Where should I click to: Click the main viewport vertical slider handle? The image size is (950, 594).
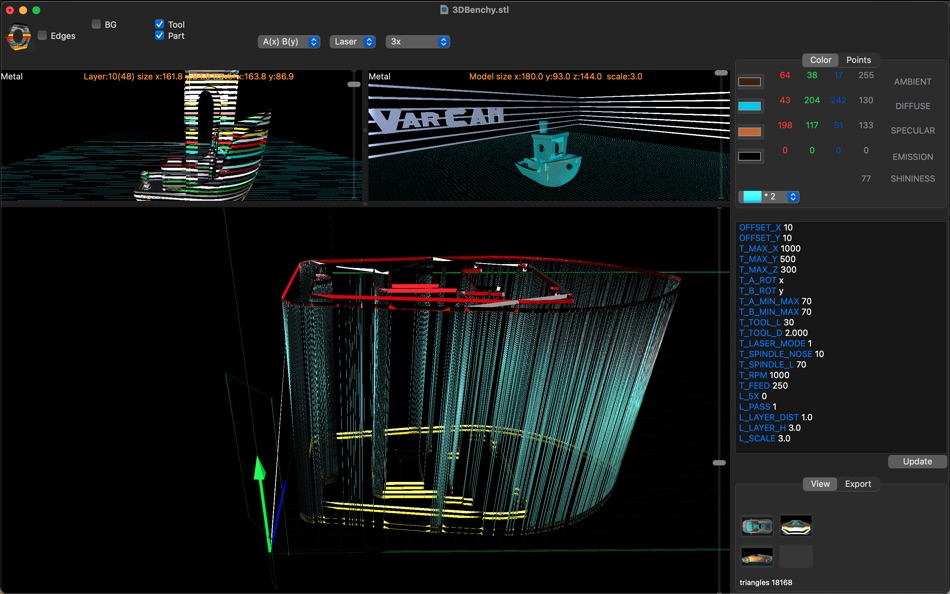coord(719,463)
